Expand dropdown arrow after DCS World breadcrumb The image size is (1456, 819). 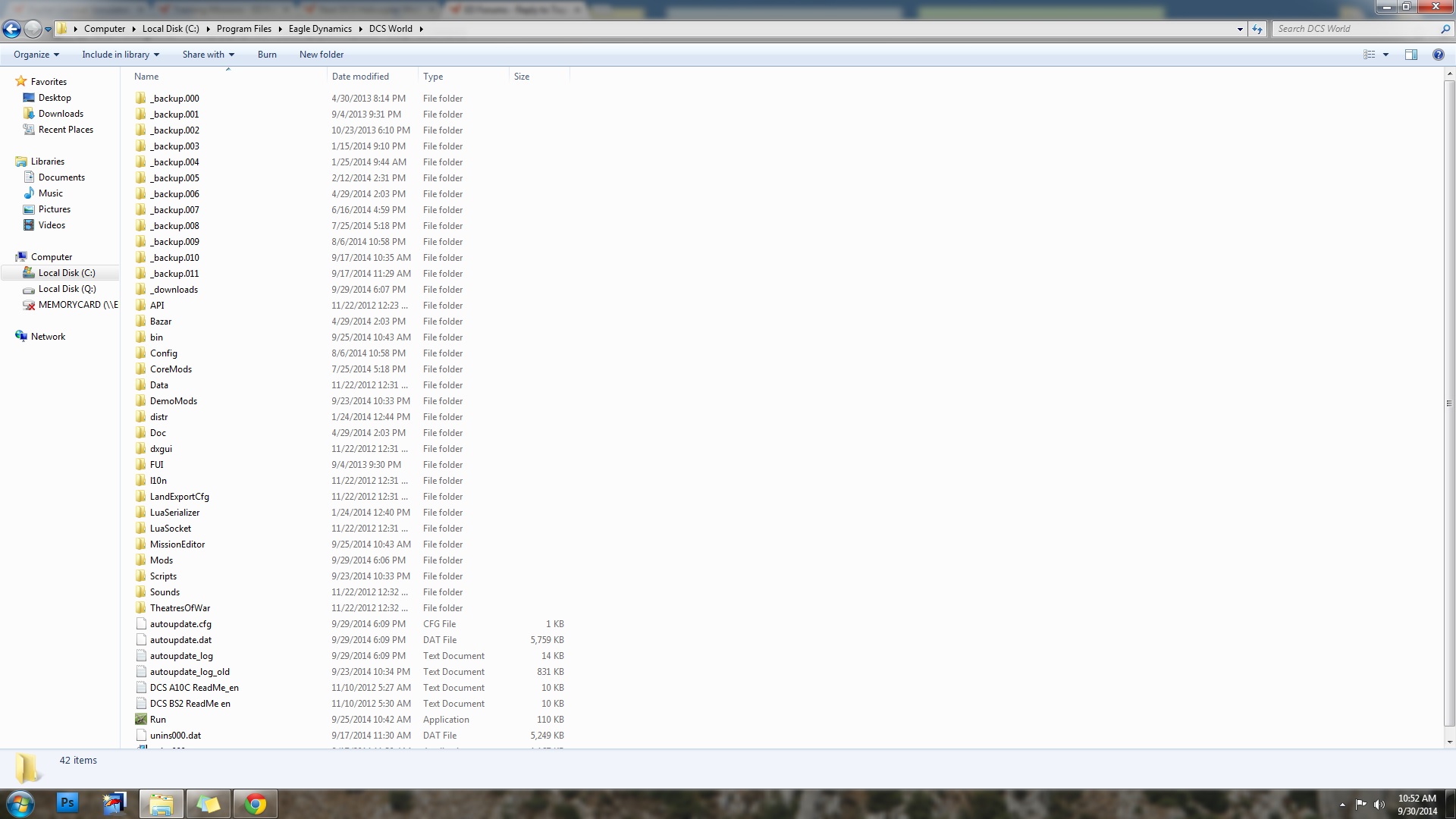pos(421,29)
